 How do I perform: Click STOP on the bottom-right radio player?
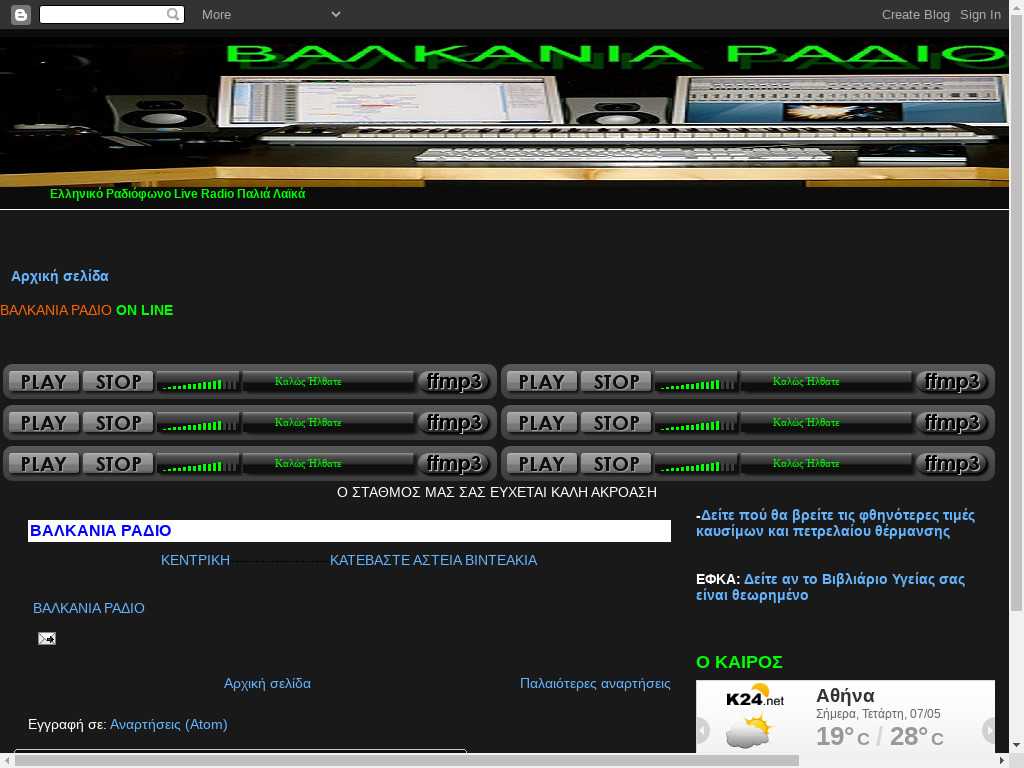(x=616, y=464)
